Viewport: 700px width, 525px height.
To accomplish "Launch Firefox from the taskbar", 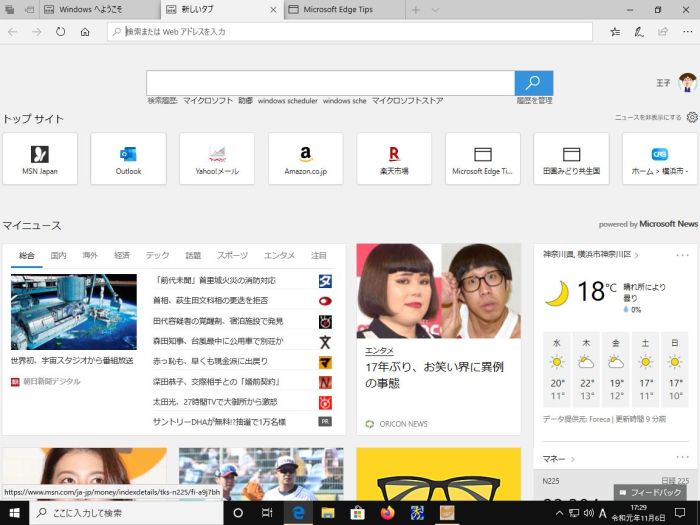I will click(388, 513).
